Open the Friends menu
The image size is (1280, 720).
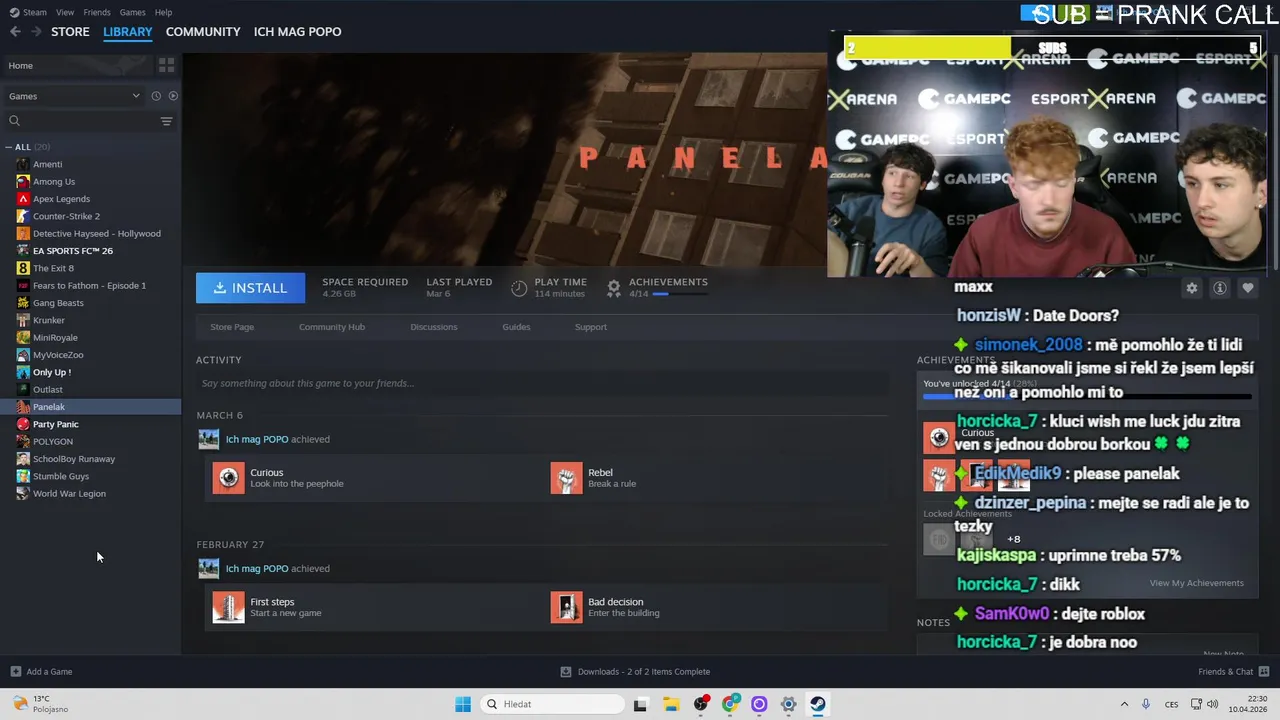tap(97, 12)
